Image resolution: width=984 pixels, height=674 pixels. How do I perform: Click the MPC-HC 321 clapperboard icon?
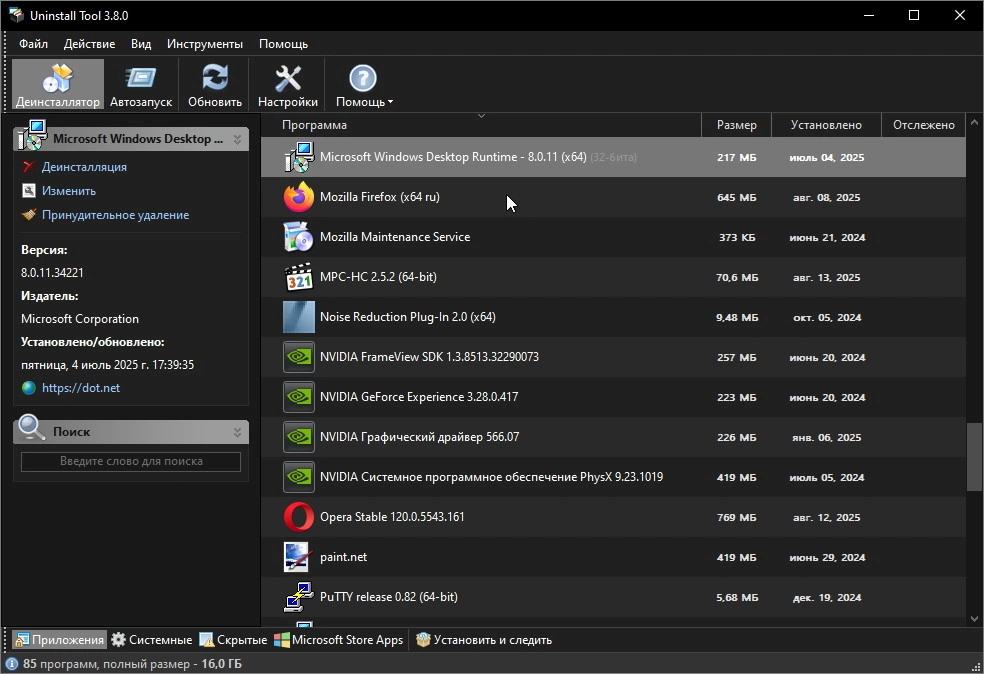299,277
